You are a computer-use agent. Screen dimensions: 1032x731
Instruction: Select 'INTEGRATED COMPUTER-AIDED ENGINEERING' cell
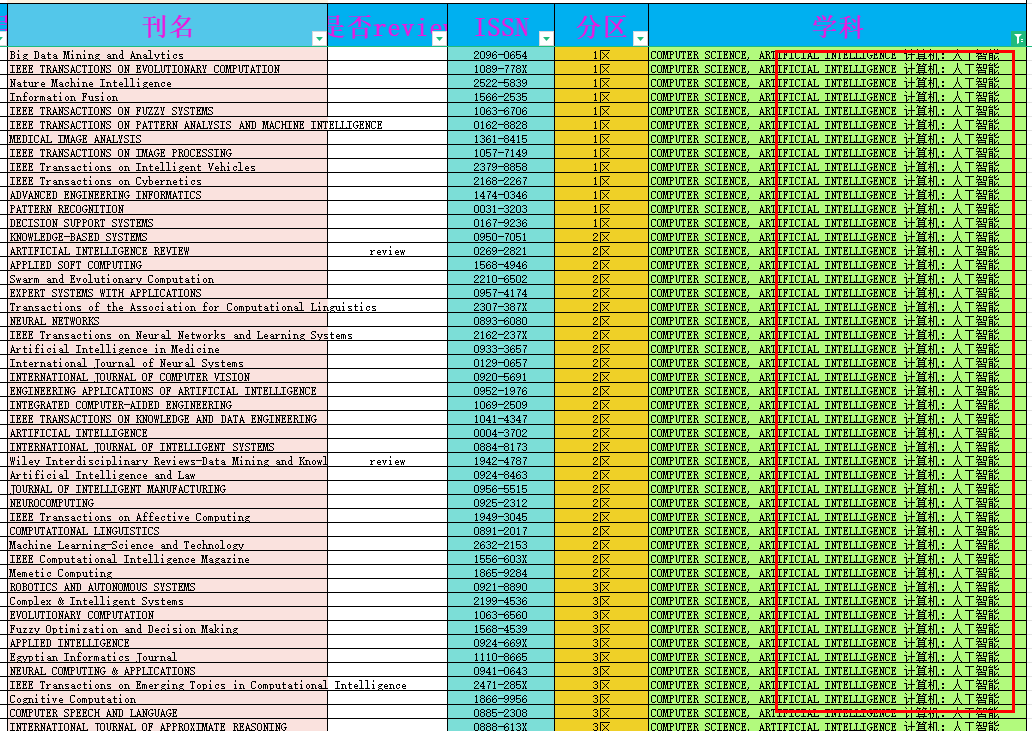[167, 405]
